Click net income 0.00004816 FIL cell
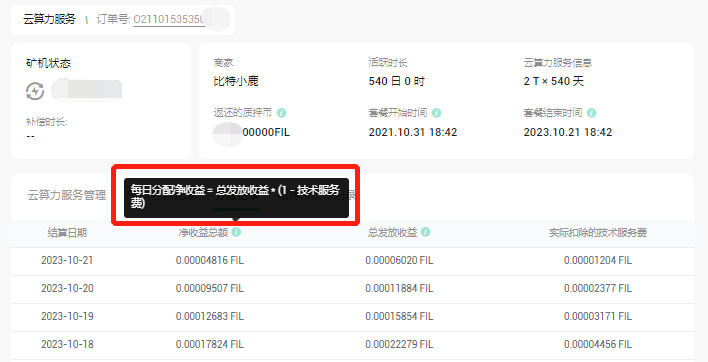This screenshot has width=708, height=362. click(210, 260)
